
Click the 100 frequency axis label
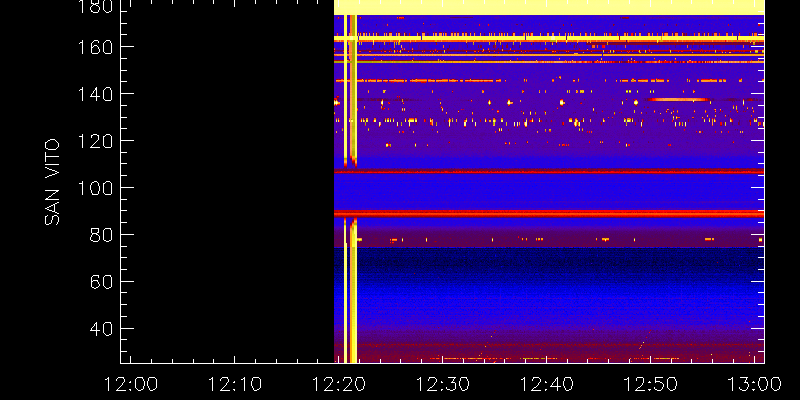(95, 188)
